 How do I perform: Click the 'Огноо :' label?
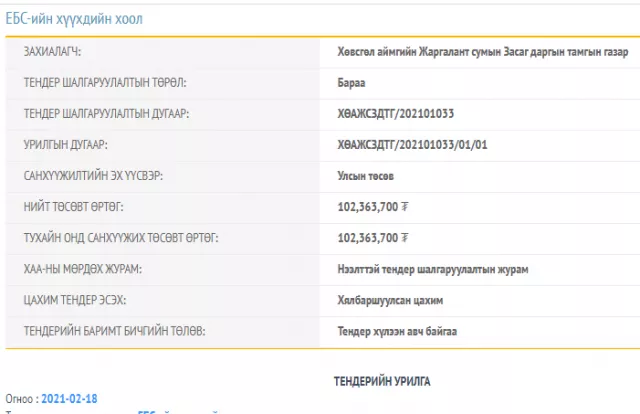pyautogui.click(x=22, y=399)
